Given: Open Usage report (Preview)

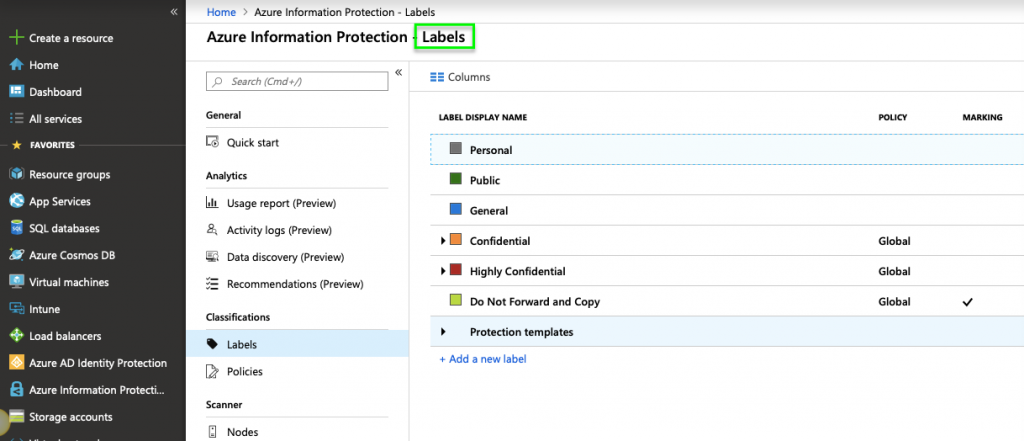Looking at the screenshot, I should click(281, 203).
